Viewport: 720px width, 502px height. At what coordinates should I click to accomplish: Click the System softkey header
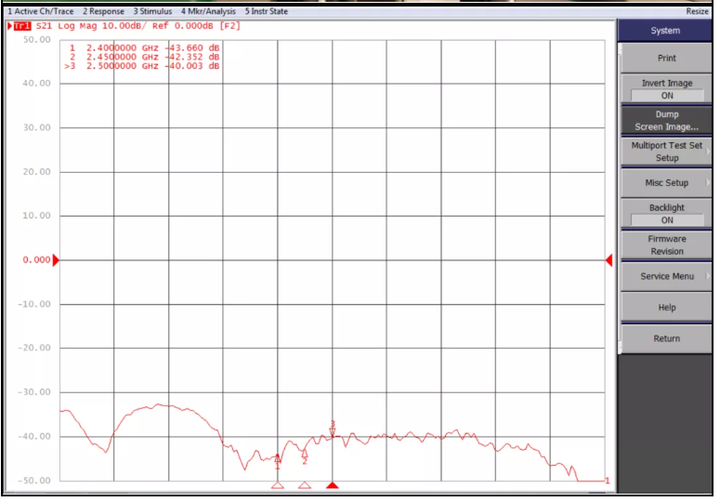pos(665,30)
